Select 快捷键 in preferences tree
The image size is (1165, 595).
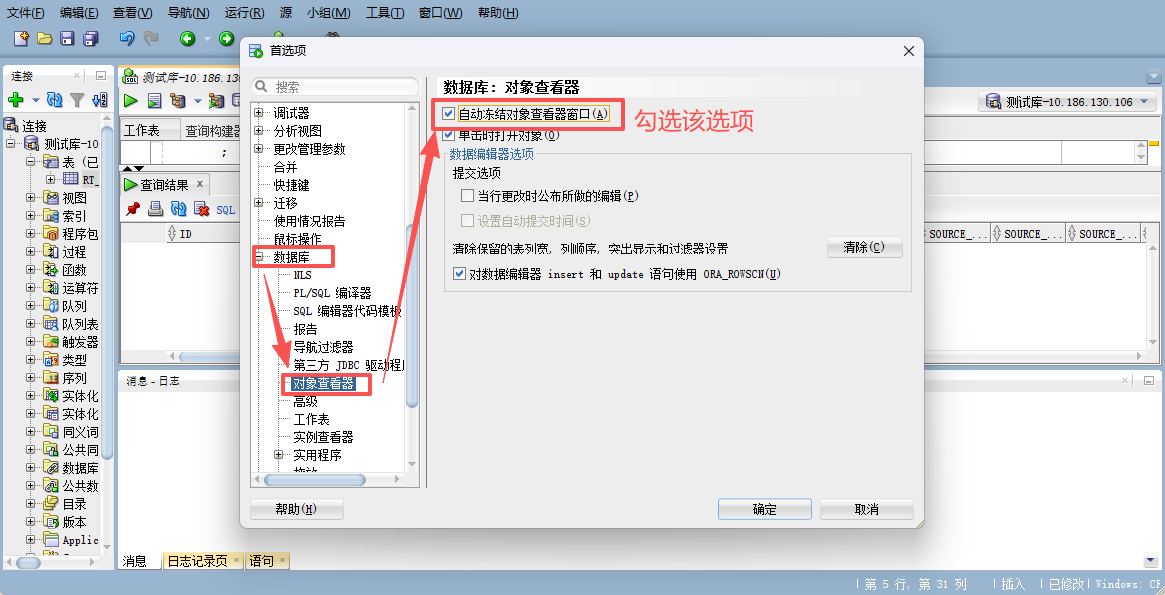(291, 185)
